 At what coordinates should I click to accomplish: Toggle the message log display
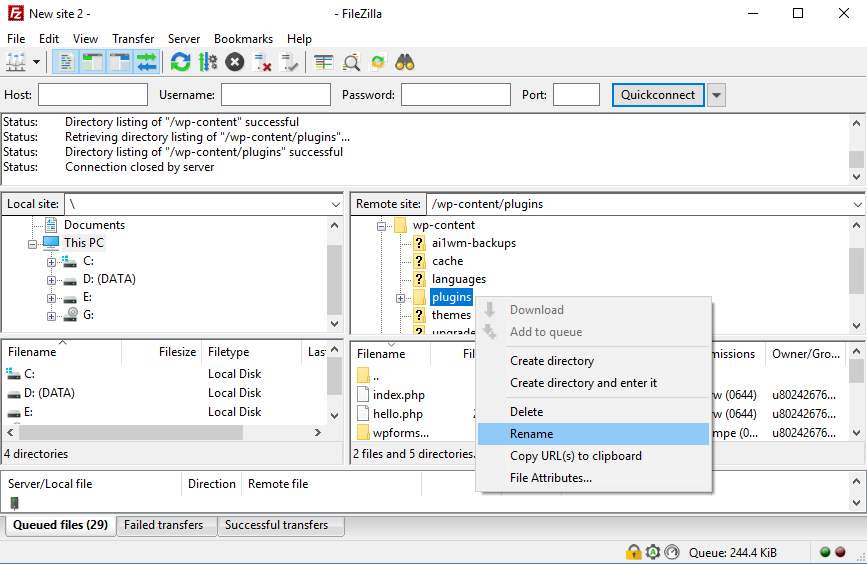(65, 62)
